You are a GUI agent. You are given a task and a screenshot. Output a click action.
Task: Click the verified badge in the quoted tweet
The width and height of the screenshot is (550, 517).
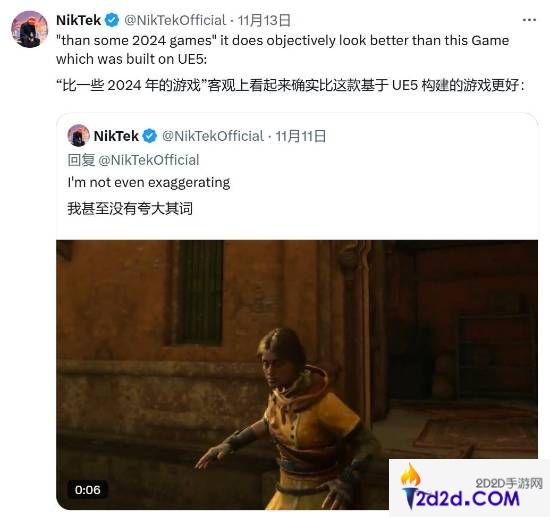coord(150,136)
